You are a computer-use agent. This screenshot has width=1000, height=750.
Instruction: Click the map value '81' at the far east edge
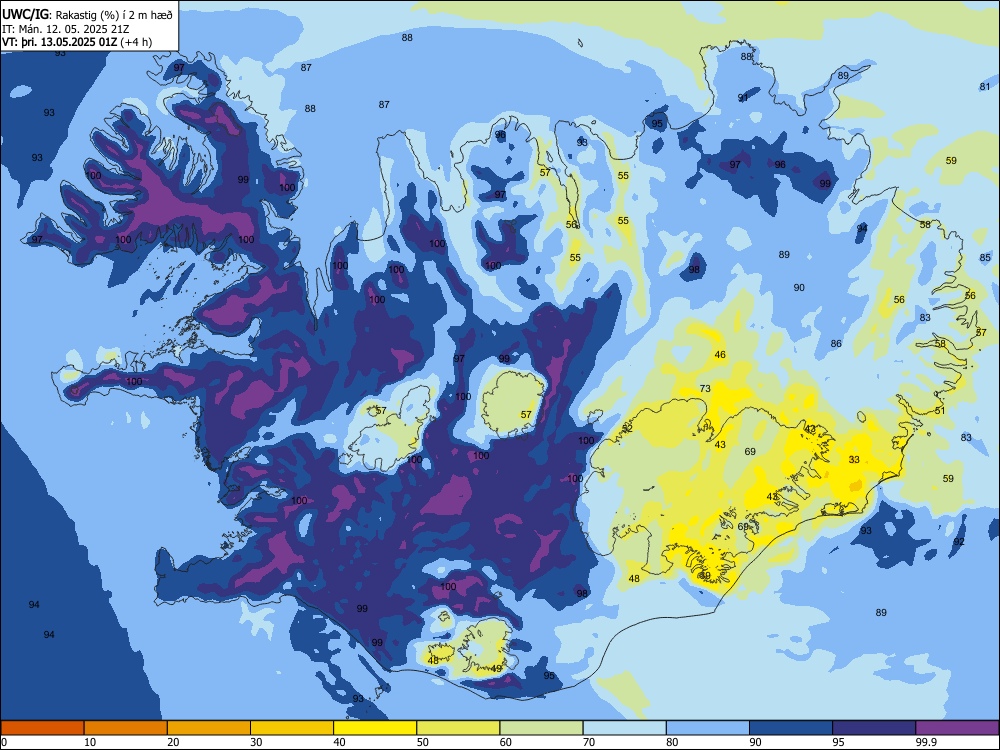[x=985, y=87]
